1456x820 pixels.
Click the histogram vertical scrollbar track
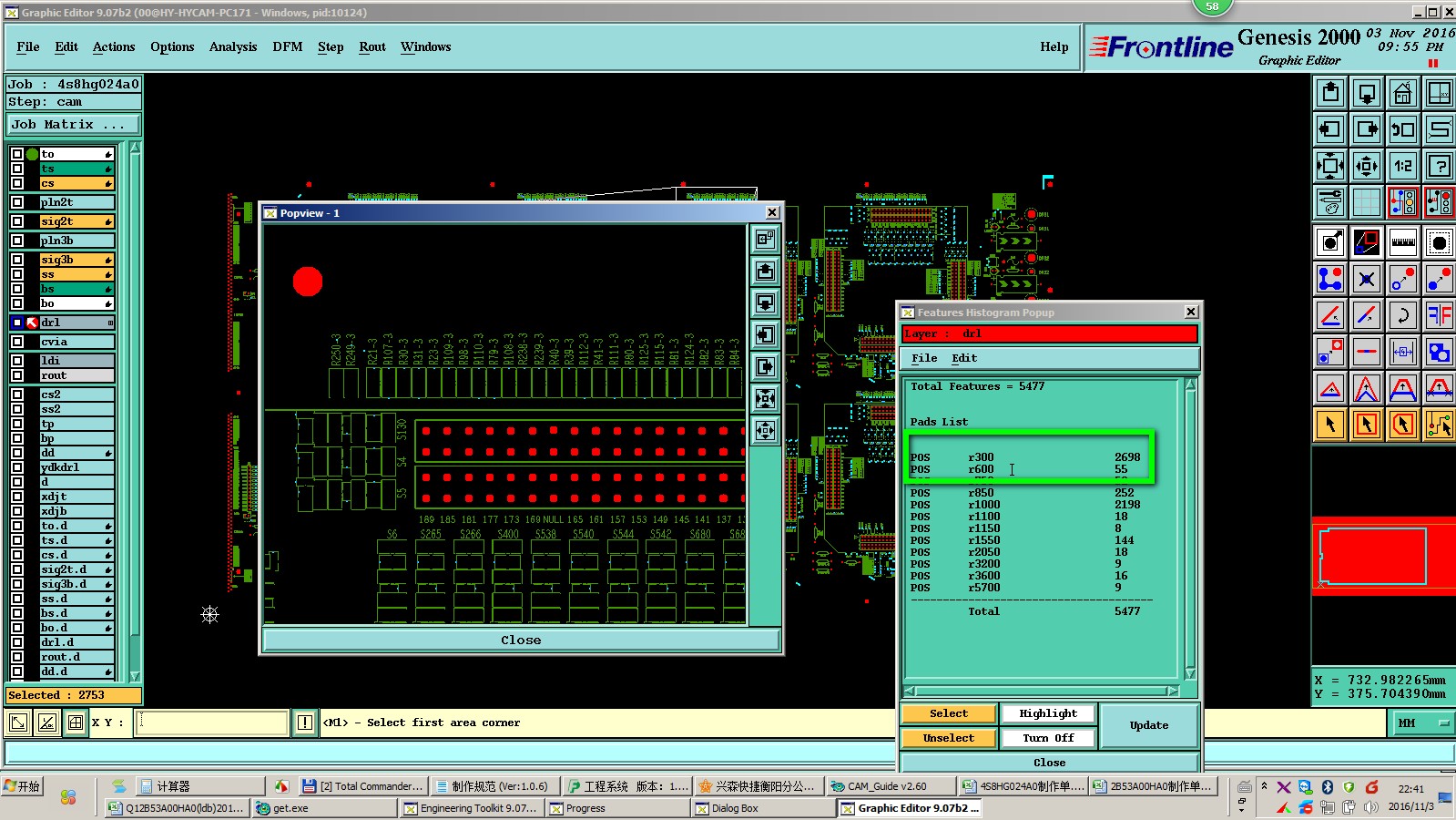1190,529
